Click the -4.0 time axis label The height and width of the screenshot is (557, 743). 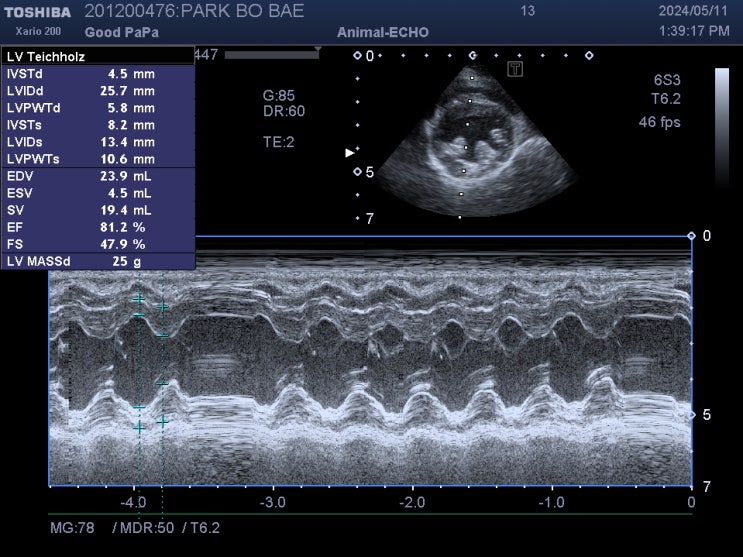tap(133, 502)
